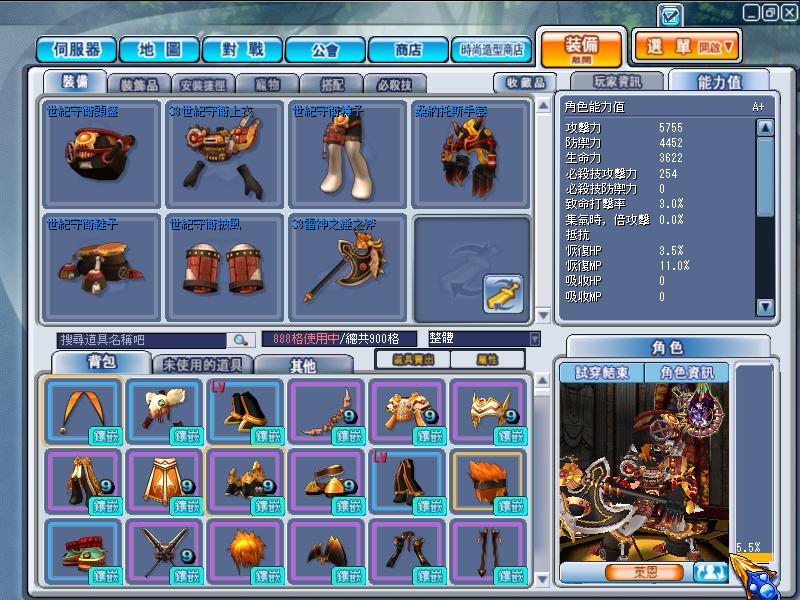Switch to the 搭配 tab
800x600 pixels.
tap(332, 85)
